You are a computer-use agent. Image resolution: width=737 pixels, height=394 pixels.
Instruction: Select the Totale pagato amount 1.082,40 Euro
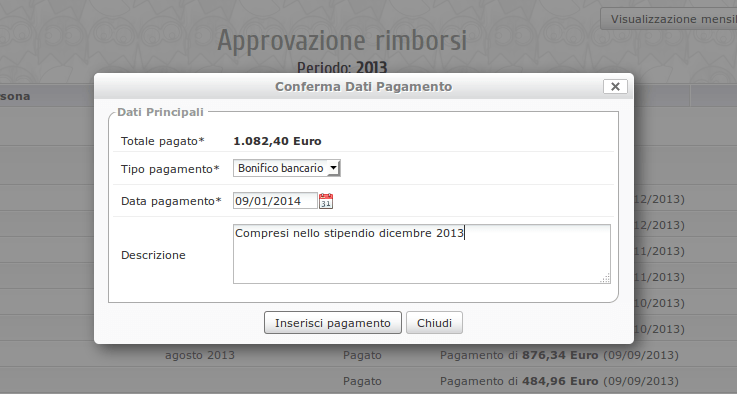coord(277,141)
